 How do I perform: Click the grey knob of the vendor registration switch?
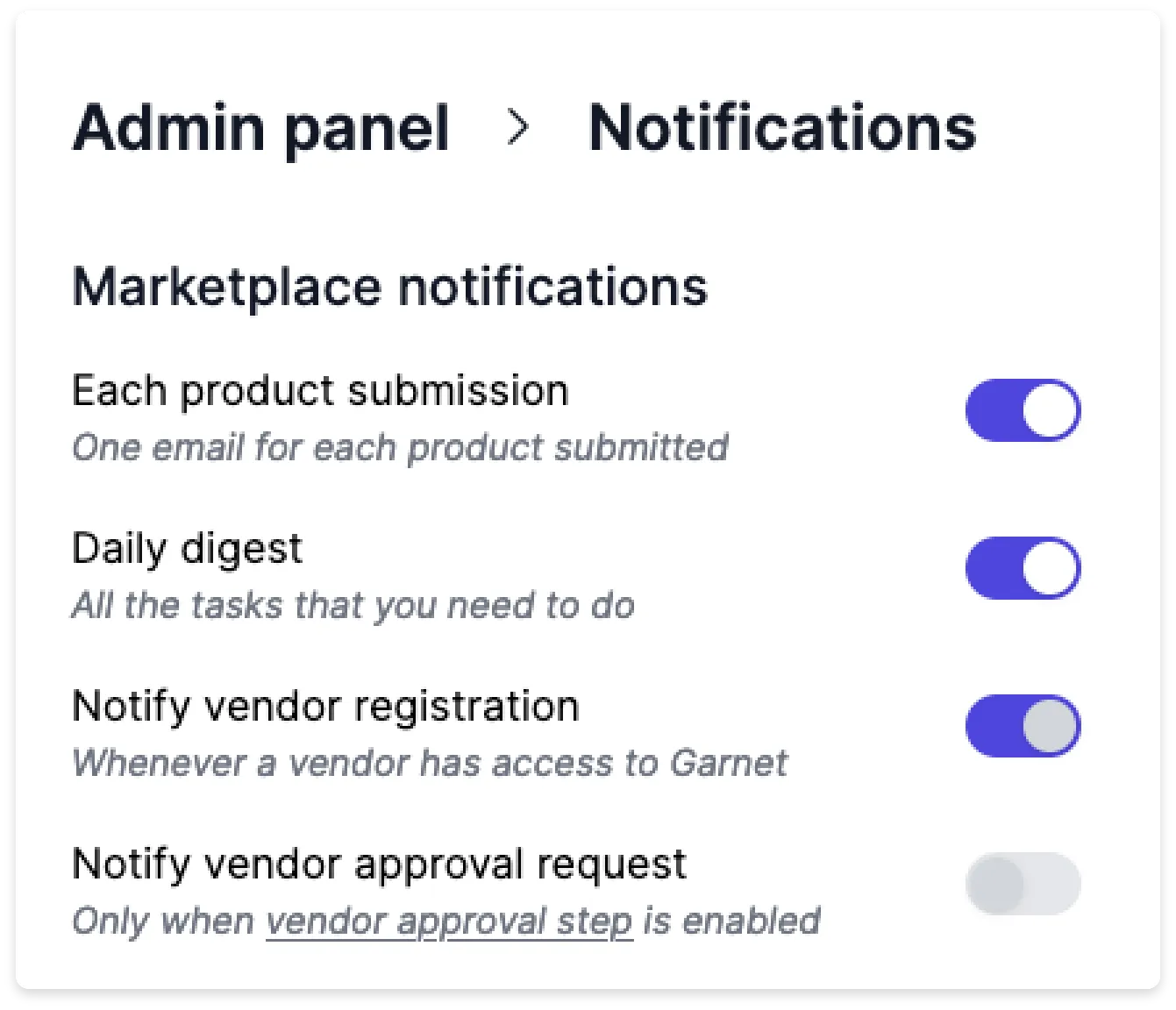coord(1050,726)
